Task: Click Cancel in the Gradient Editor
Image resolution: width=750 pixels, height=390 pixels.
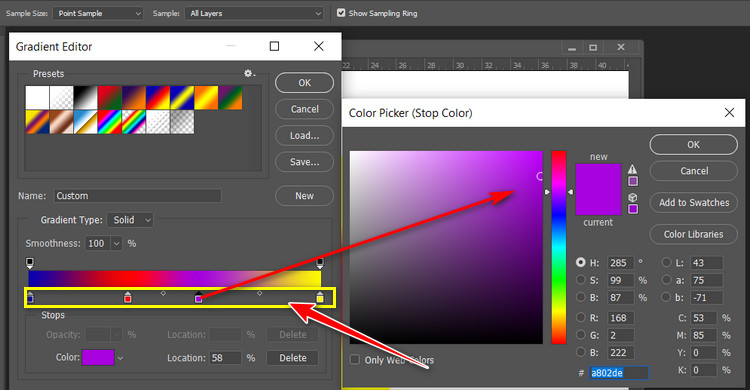Action: tap(305, 109)
